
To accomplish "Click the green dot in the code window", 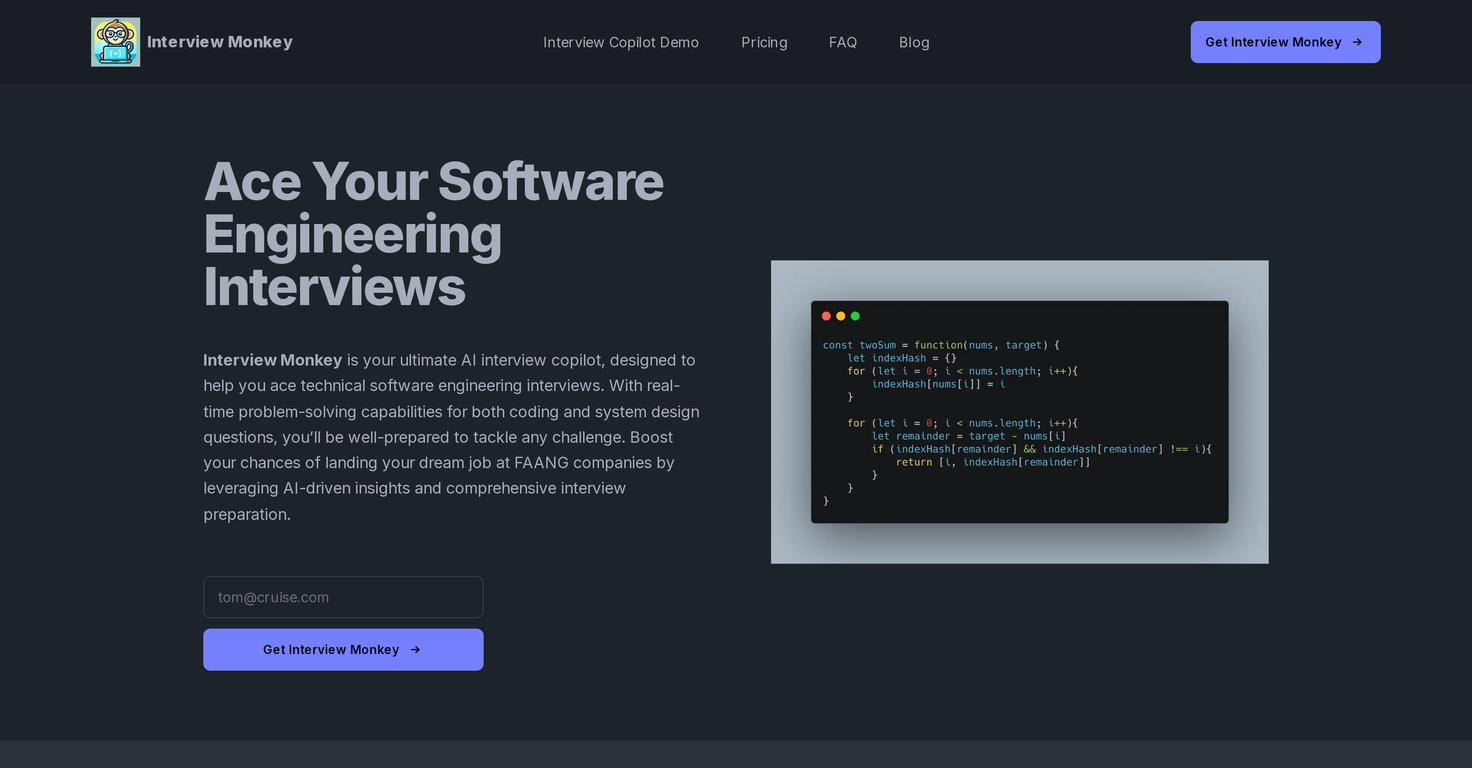I will [855, 316].
